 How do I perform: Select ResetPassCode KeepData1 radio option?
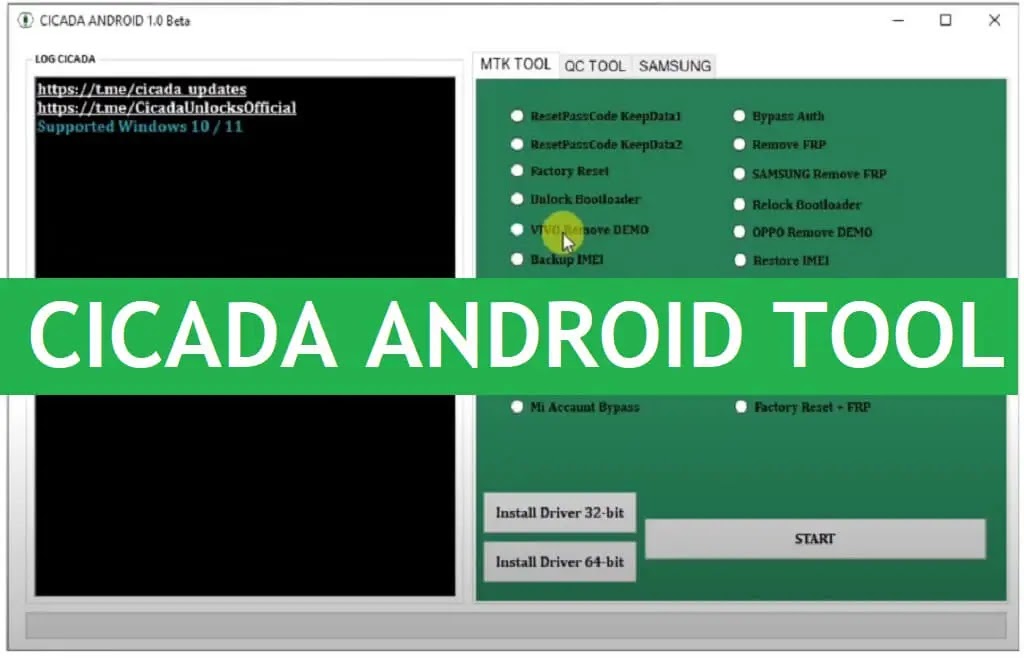[x=517, y=116]
